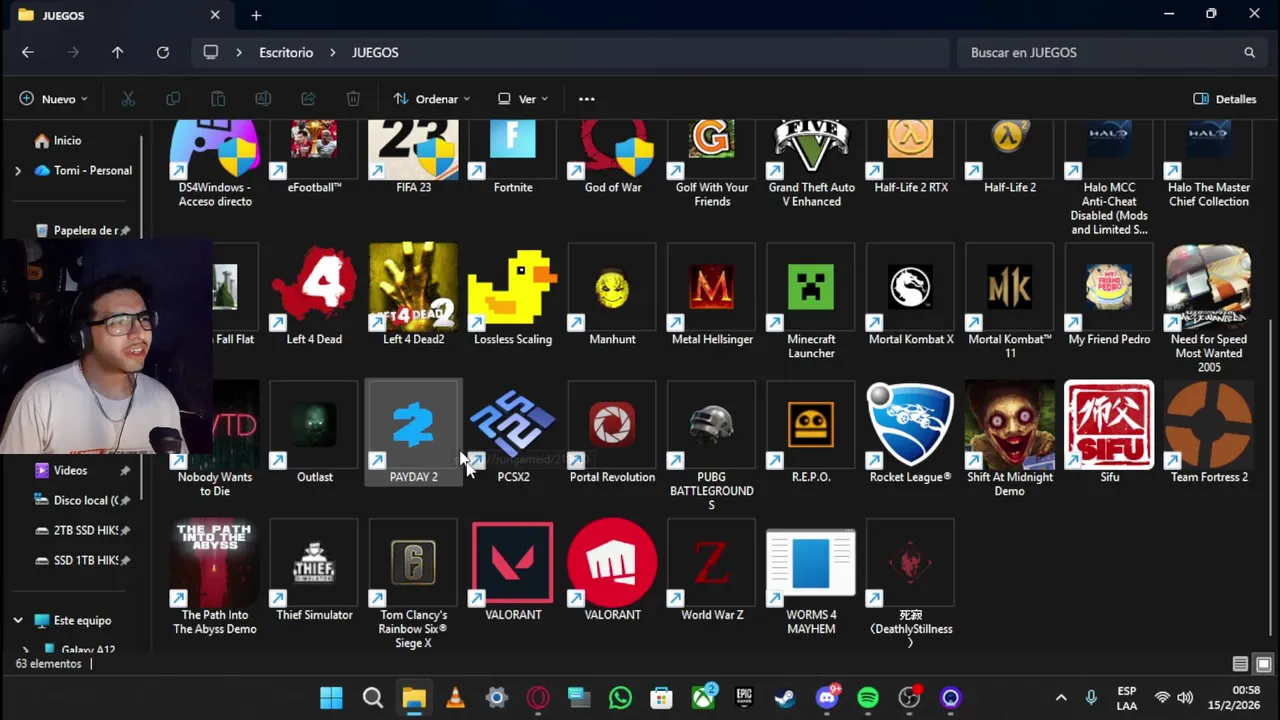Switch to details list view layout
Viewport: 1280px width, 720px height.
[1240, 664]
